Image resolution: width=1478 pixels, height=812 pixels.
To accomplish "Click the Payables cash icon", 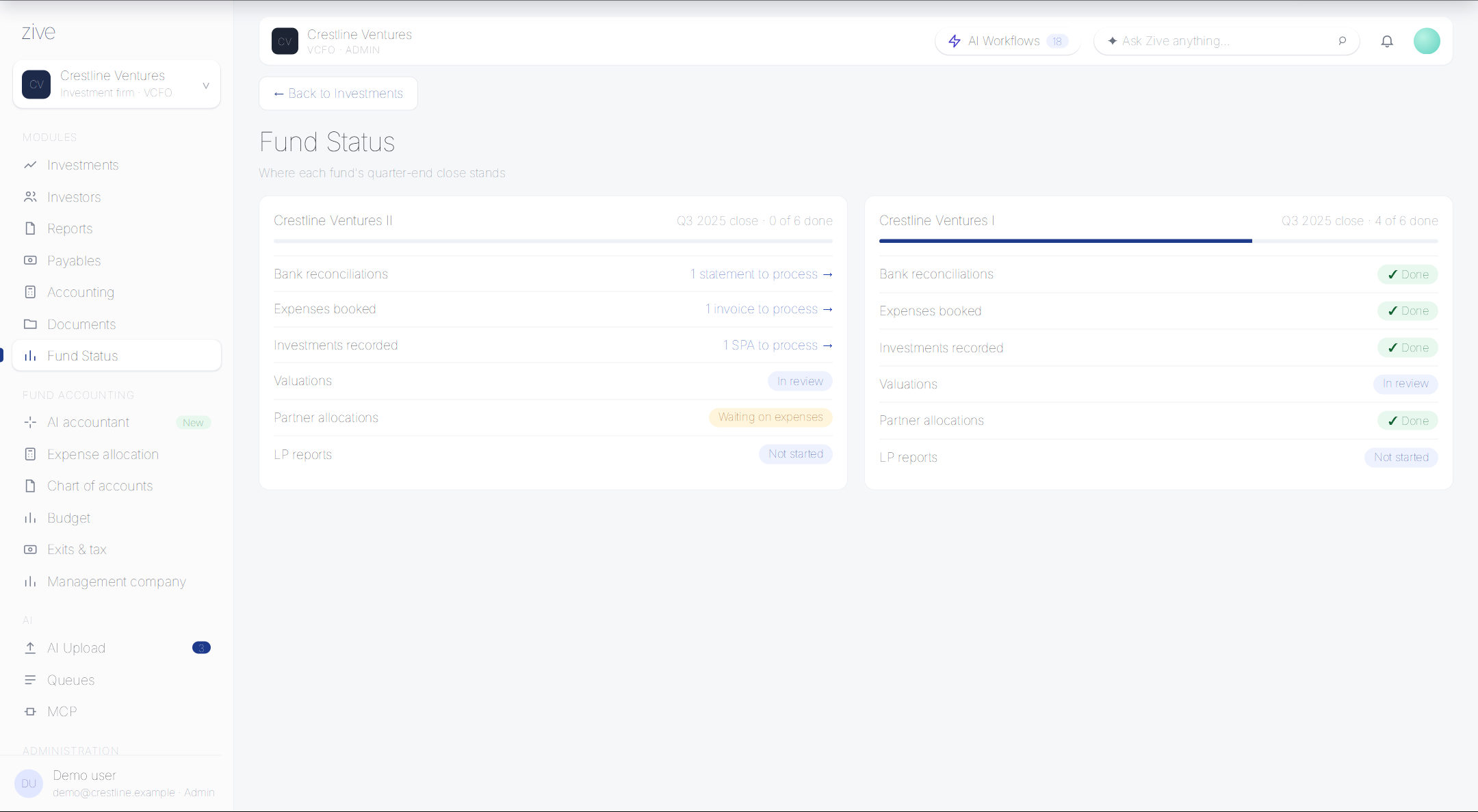I will [x=30, y=260].
